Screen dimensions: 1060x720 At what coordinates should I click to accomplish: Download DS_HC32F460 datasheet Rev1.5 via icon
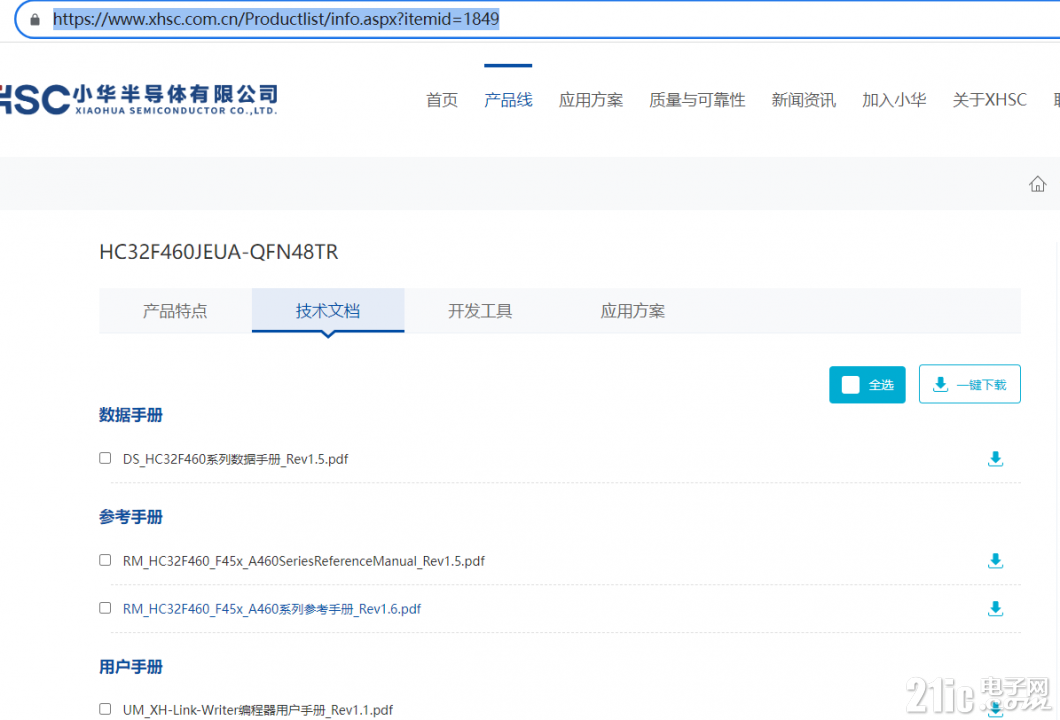[995, 459]
